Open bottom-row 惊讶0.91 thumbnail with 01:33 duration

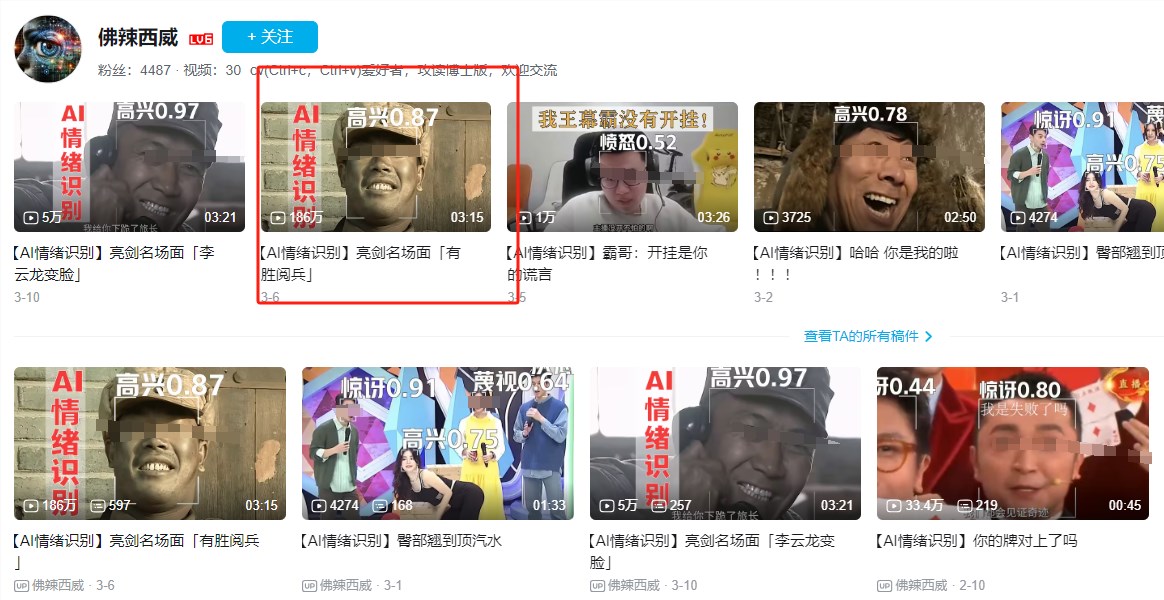click(438, 443)
